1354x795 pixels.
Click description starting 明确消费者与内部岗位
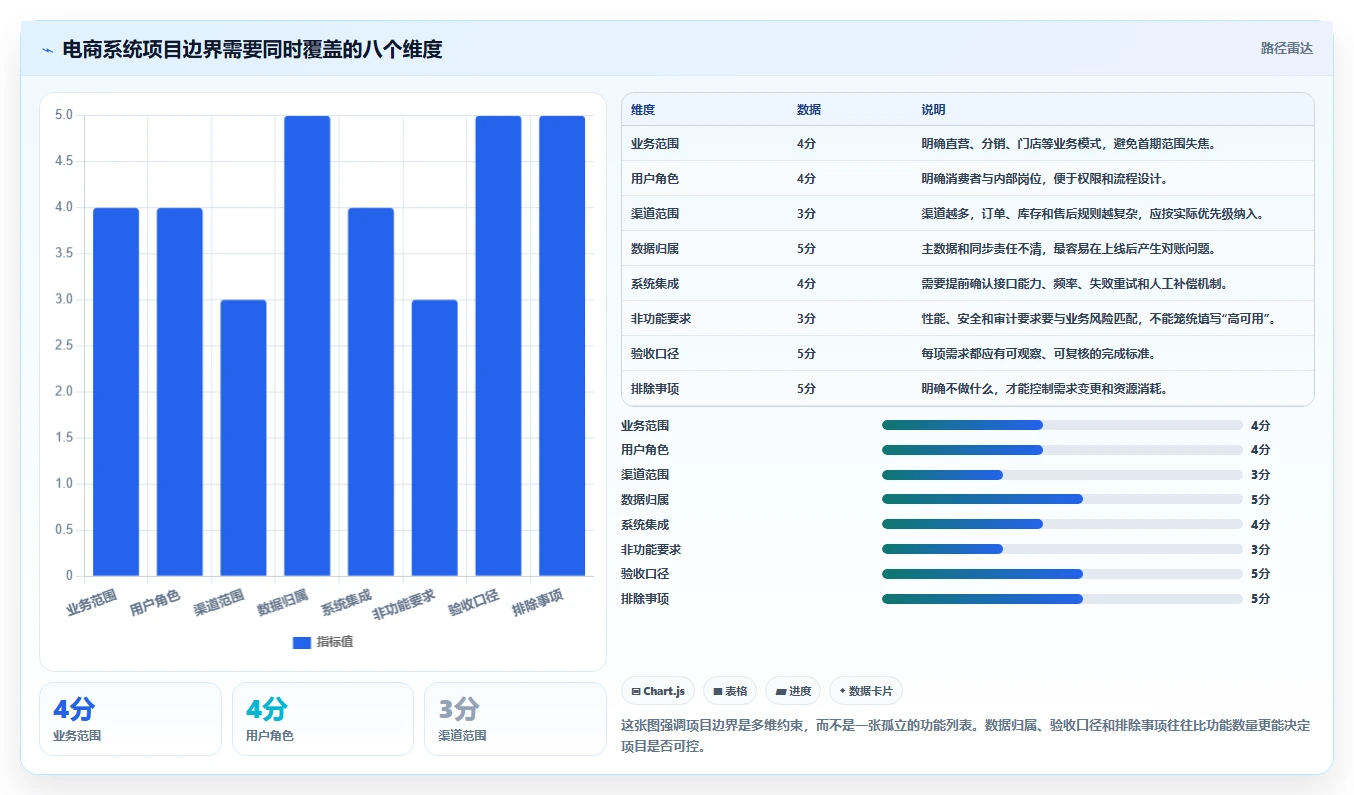coord(1045,179)
